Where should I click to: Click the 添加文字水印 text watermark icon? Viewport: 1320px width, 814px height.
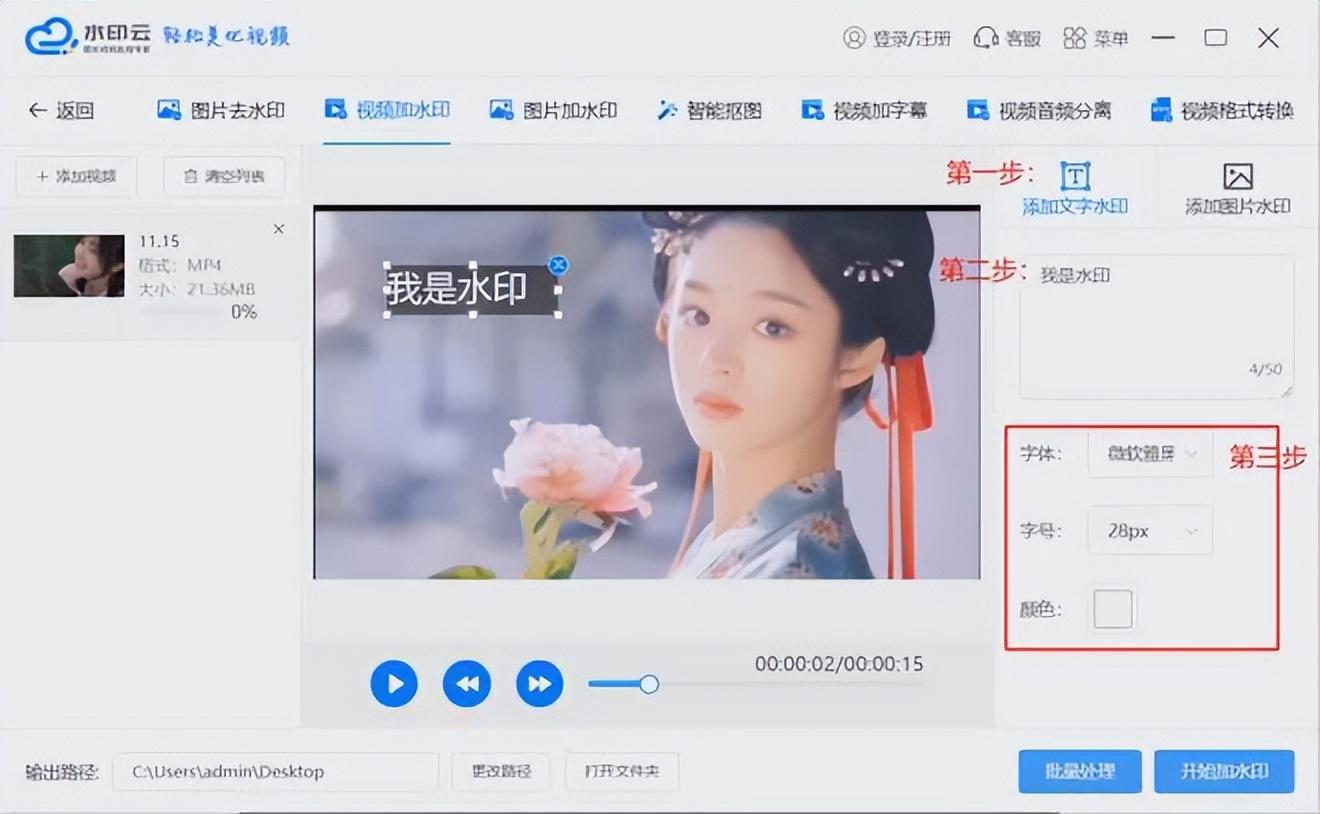tap(1075, 177)
